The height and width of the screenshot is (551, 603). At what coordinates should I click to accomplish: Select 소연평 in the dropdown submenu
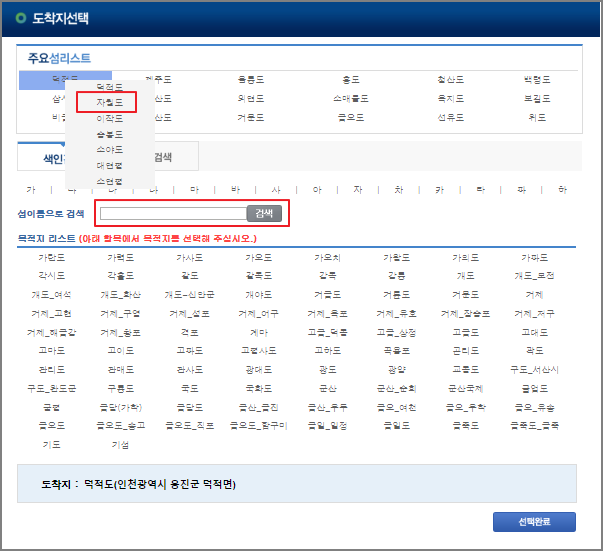[110, 181]
